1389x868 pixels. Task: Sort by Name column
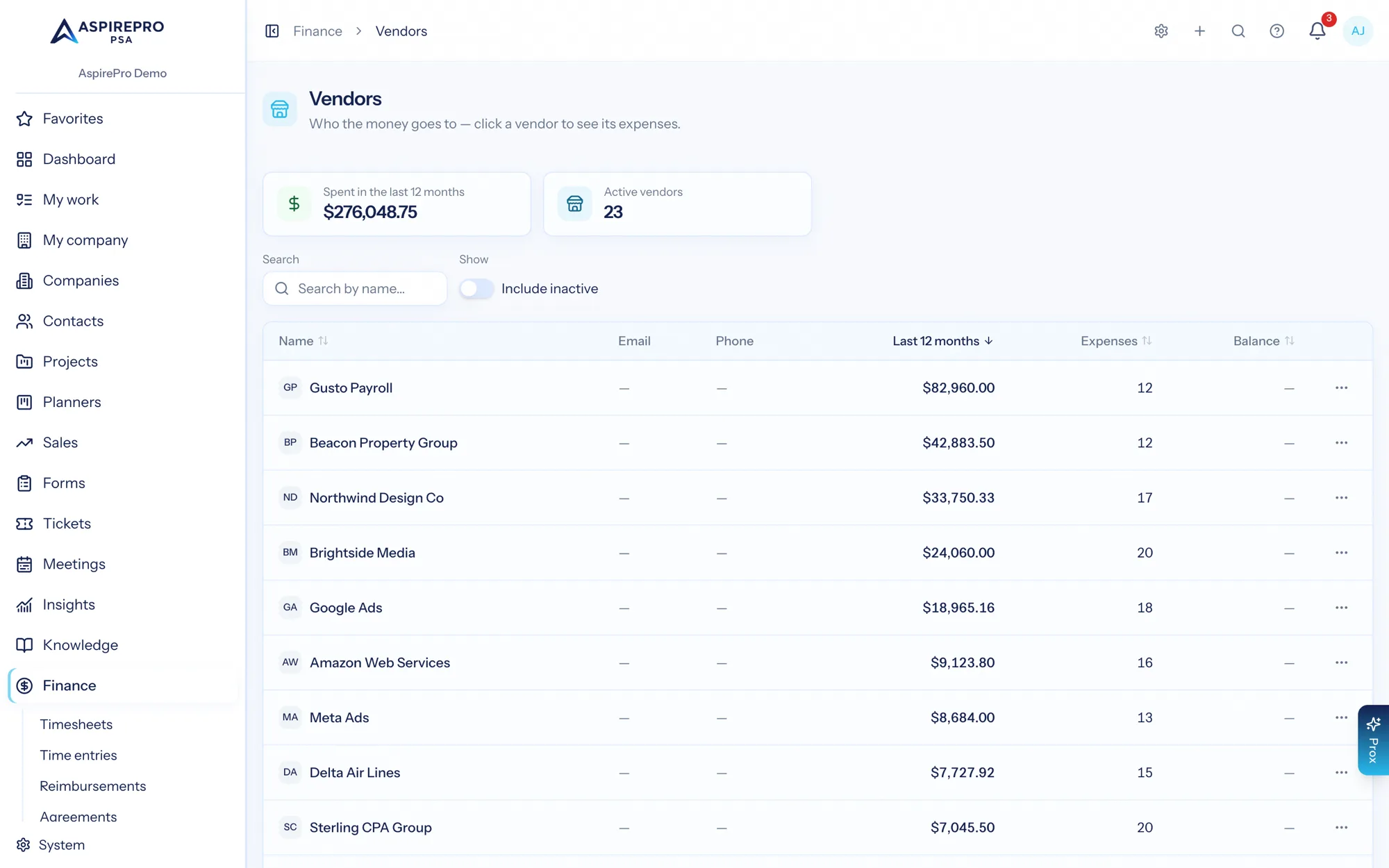pyautogui.click(x=303, y=341)
